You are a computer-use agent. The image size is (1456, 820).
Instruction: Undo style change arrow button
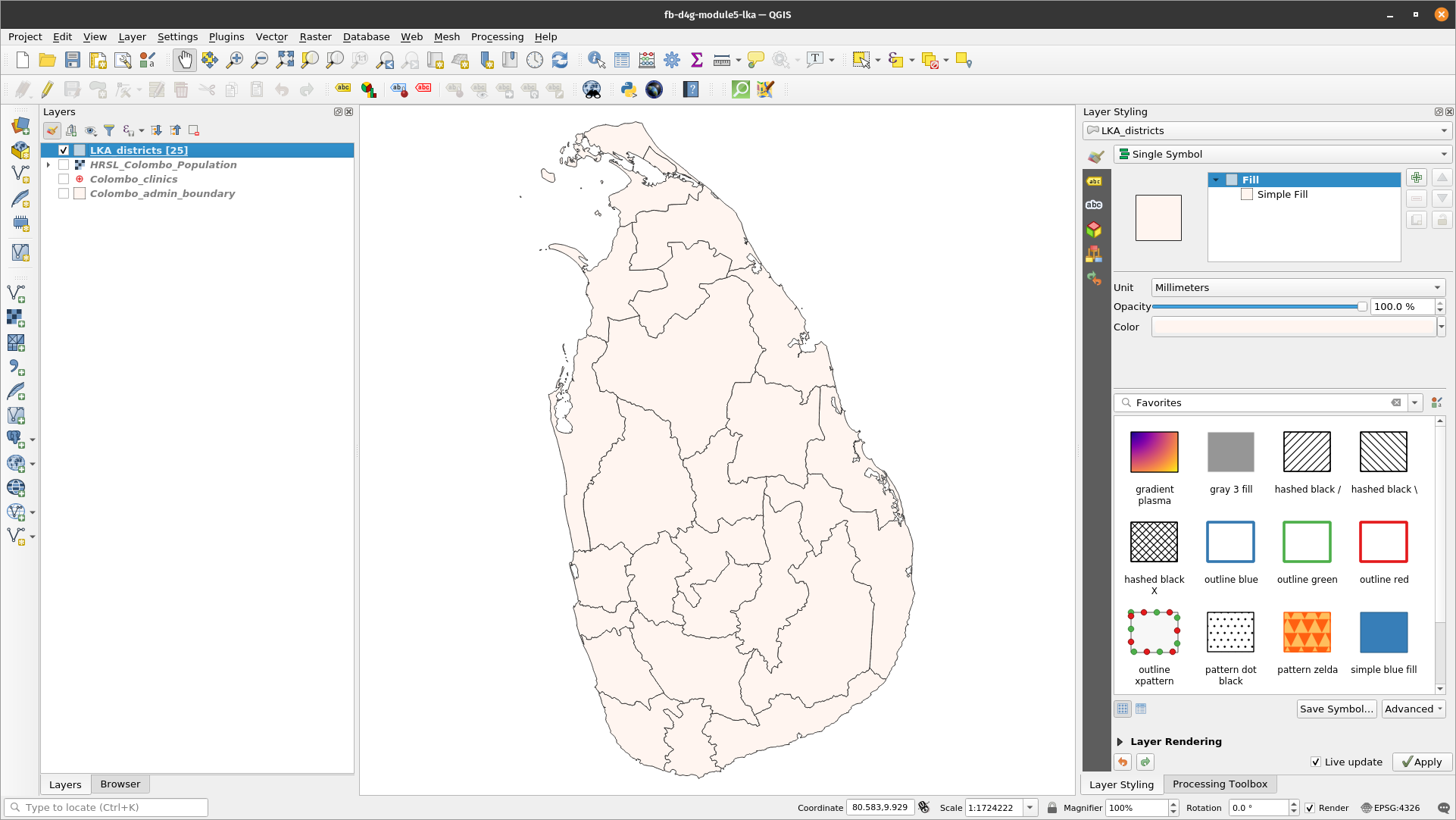point(1123,762)
